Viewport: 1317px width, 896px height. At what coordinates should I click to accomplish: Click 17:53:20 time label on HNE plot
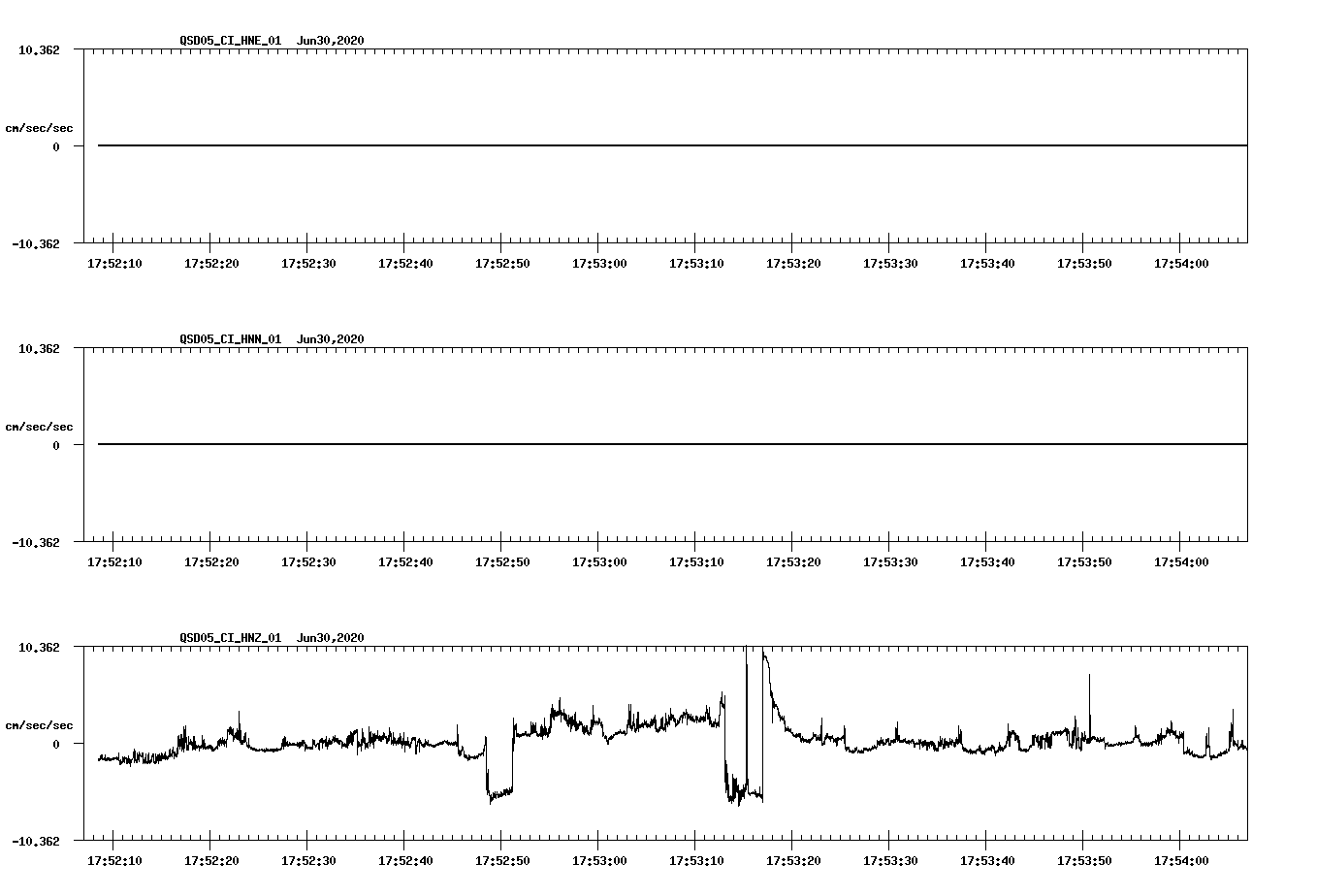pyautogui.click(x=793, y=264)
